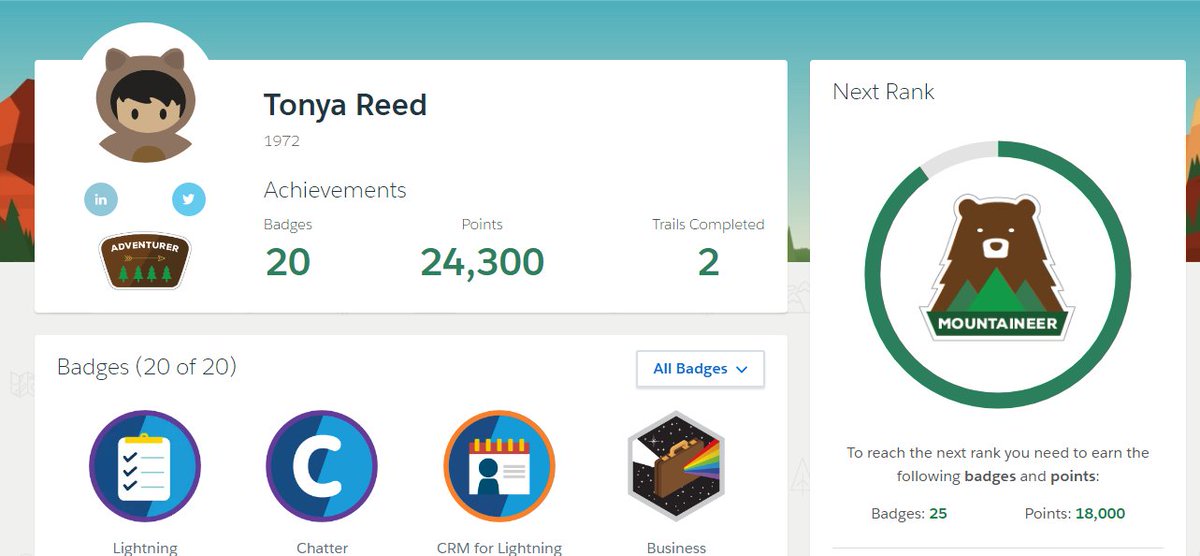
Task: Click the Adventurer rank badge
Action: [x=145, y=260]
